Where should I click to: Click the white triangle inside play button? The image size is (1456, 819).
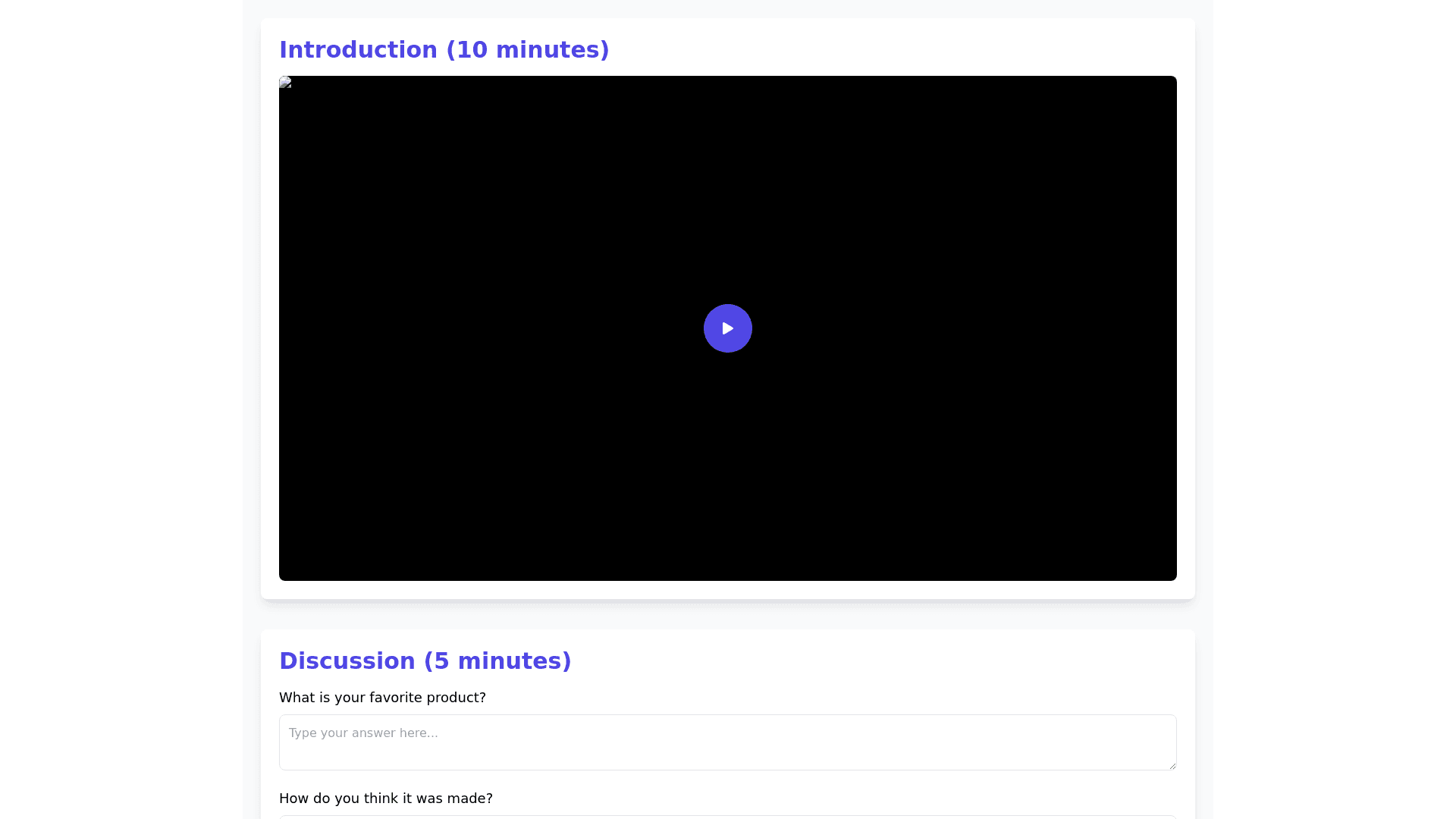728,328
